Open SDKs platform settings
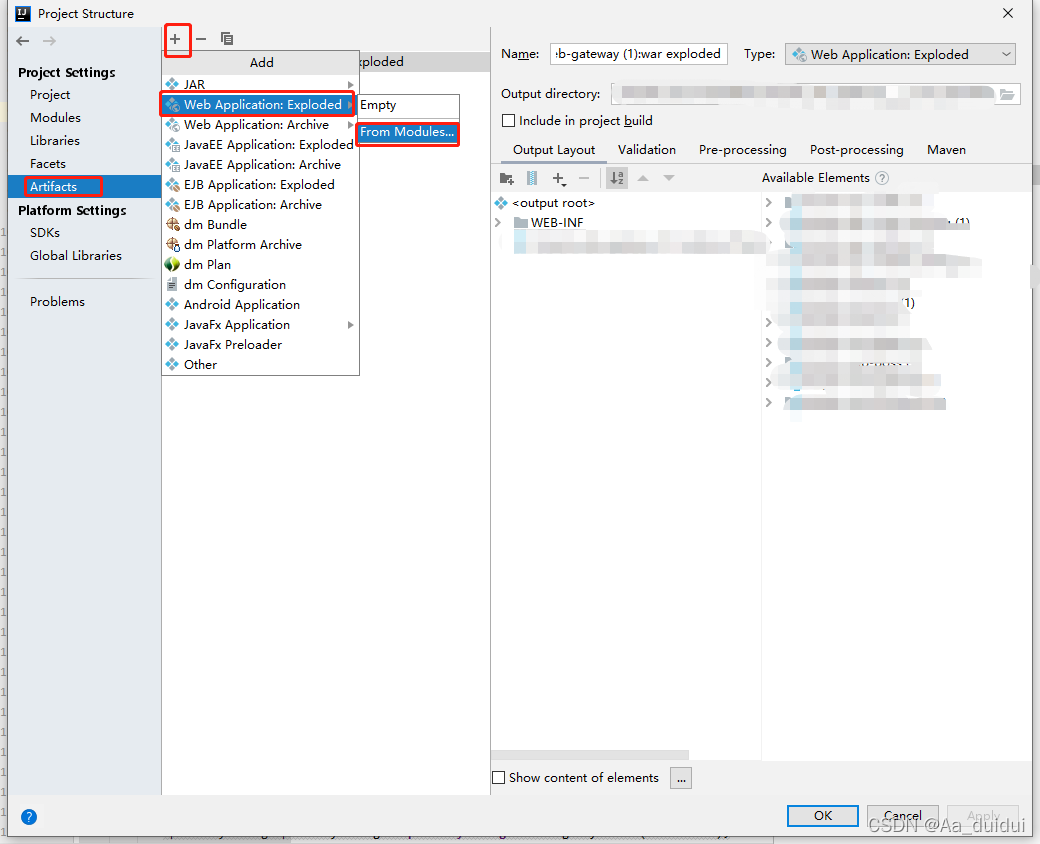This screenshot has height=844, width=1040. [44, 233]
